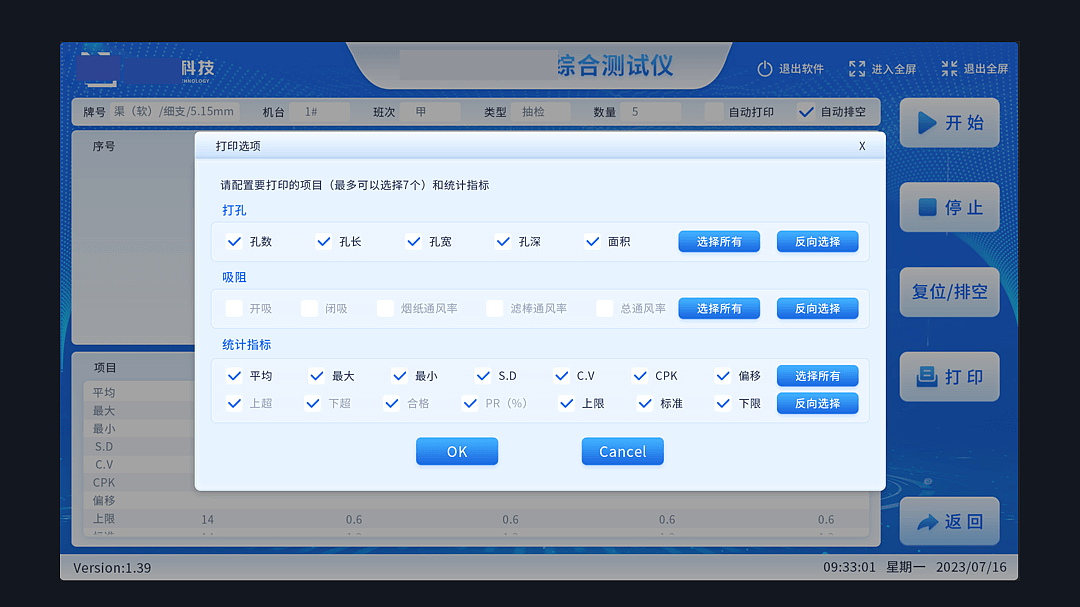Open the 班次 shift selector
This screenshot has height=607, width=1080.
pos(430,112)
